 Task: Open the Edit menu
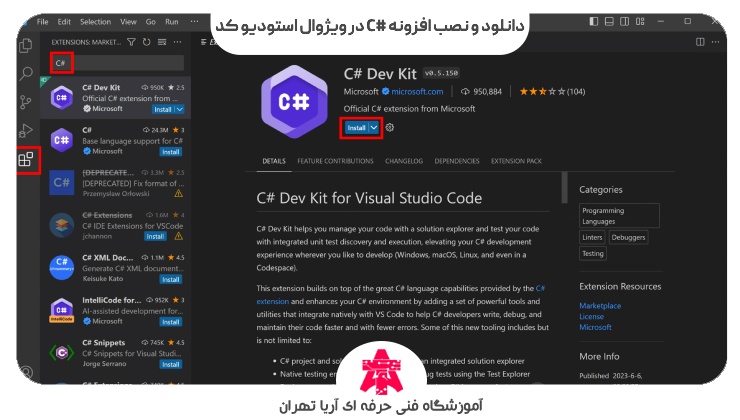tap(64, 22)
